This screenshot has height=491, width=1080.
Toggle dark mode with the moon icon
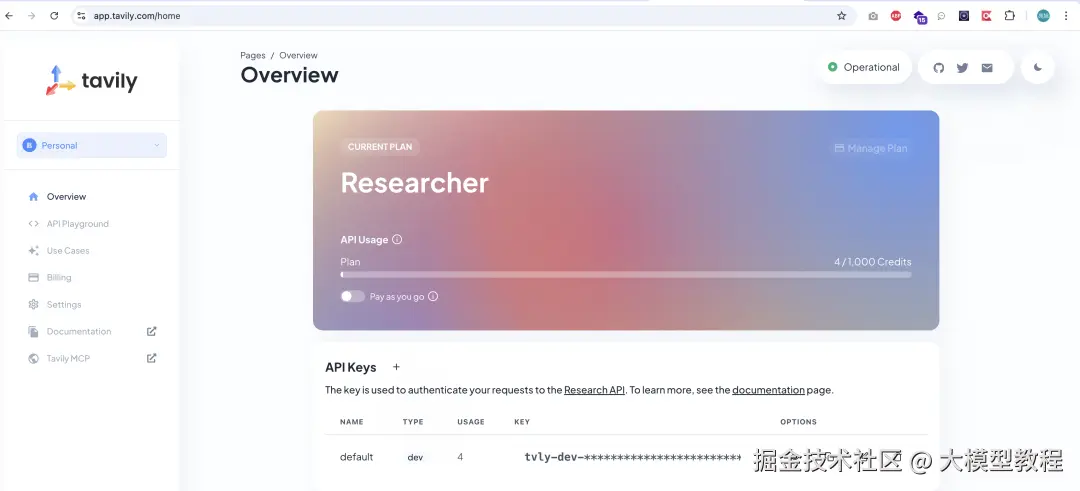1038,67
